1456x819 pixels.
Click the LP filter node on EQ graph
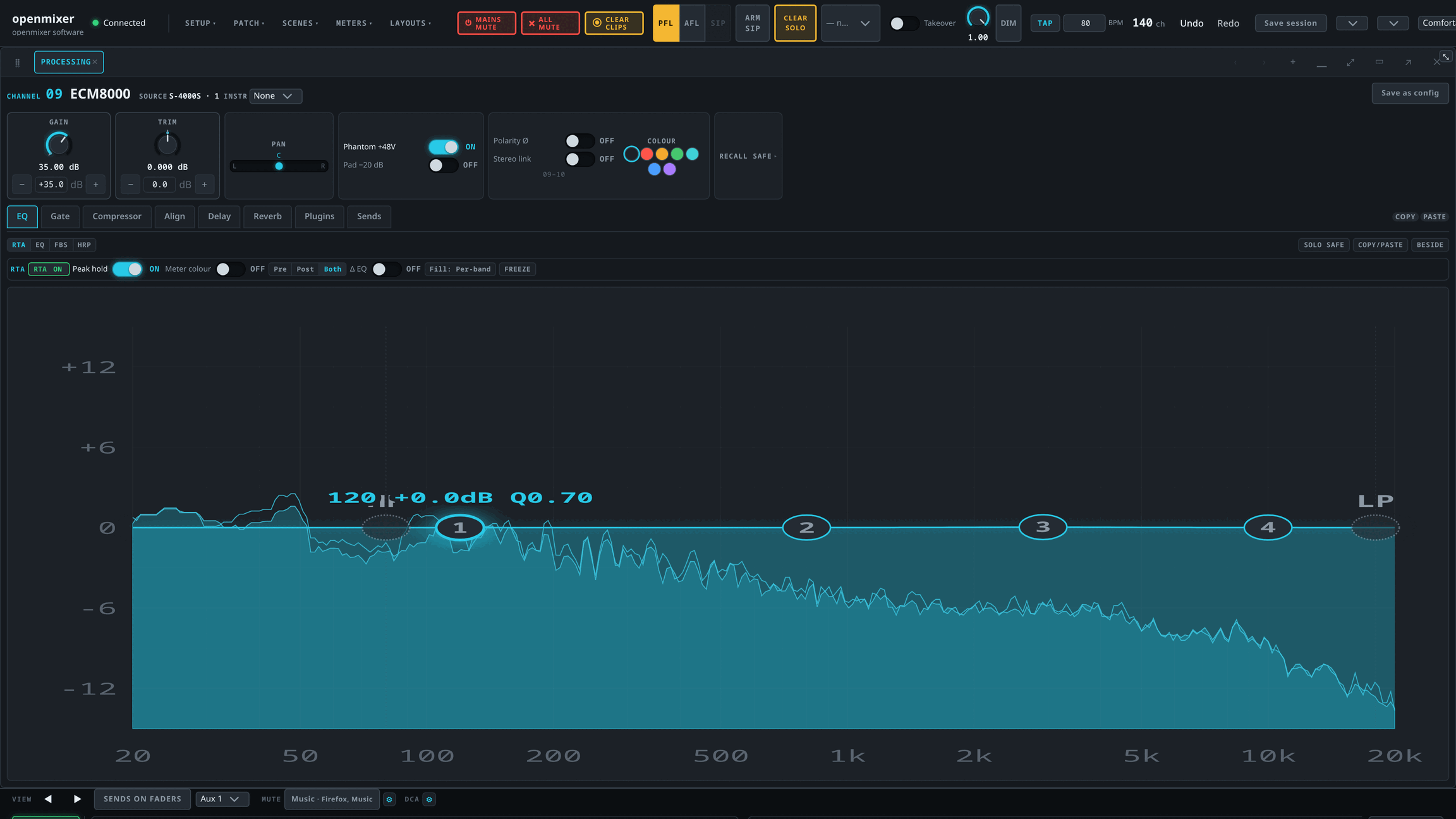1375,527
